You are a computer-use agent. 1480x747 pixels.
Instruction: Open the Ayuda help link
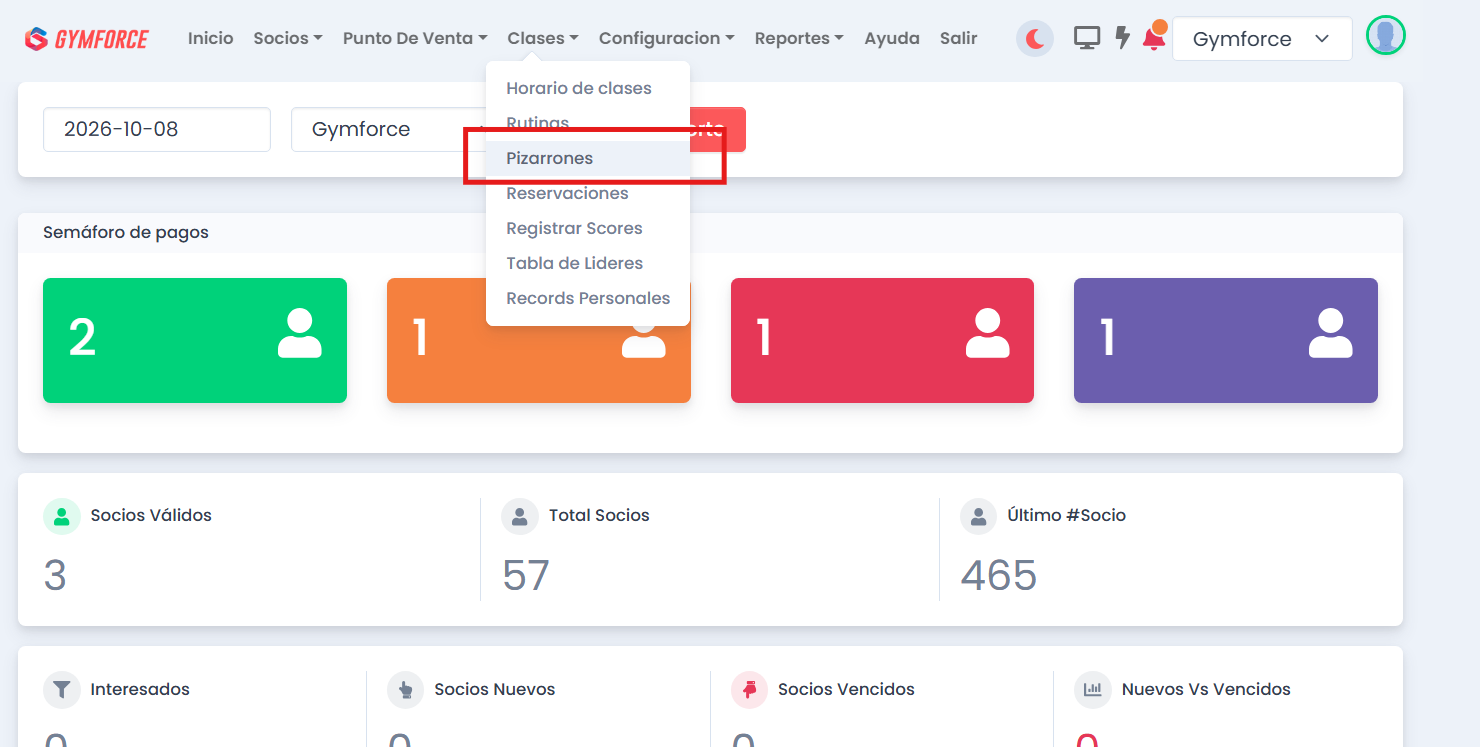[x=892, y=38]
